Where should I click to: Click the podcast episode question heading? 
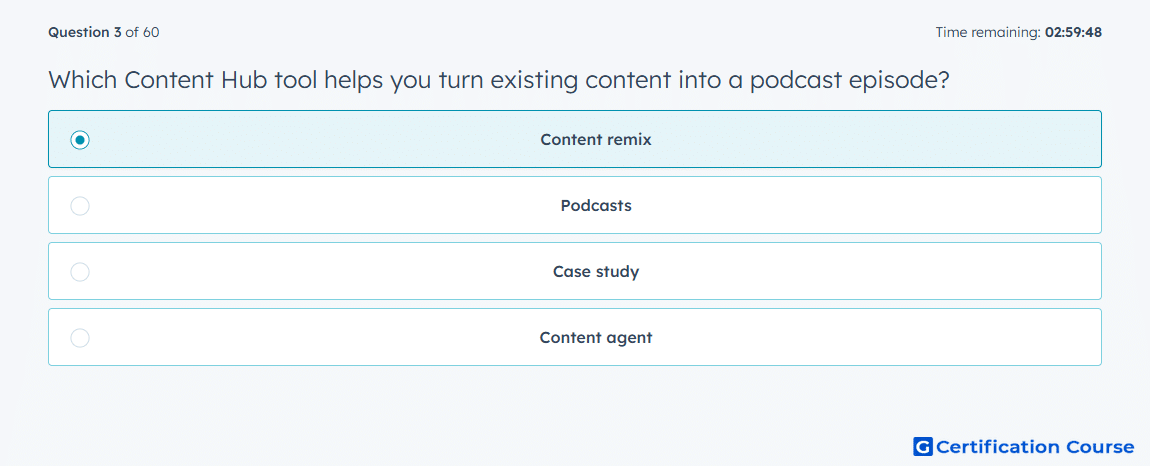(x=499, y=79)
